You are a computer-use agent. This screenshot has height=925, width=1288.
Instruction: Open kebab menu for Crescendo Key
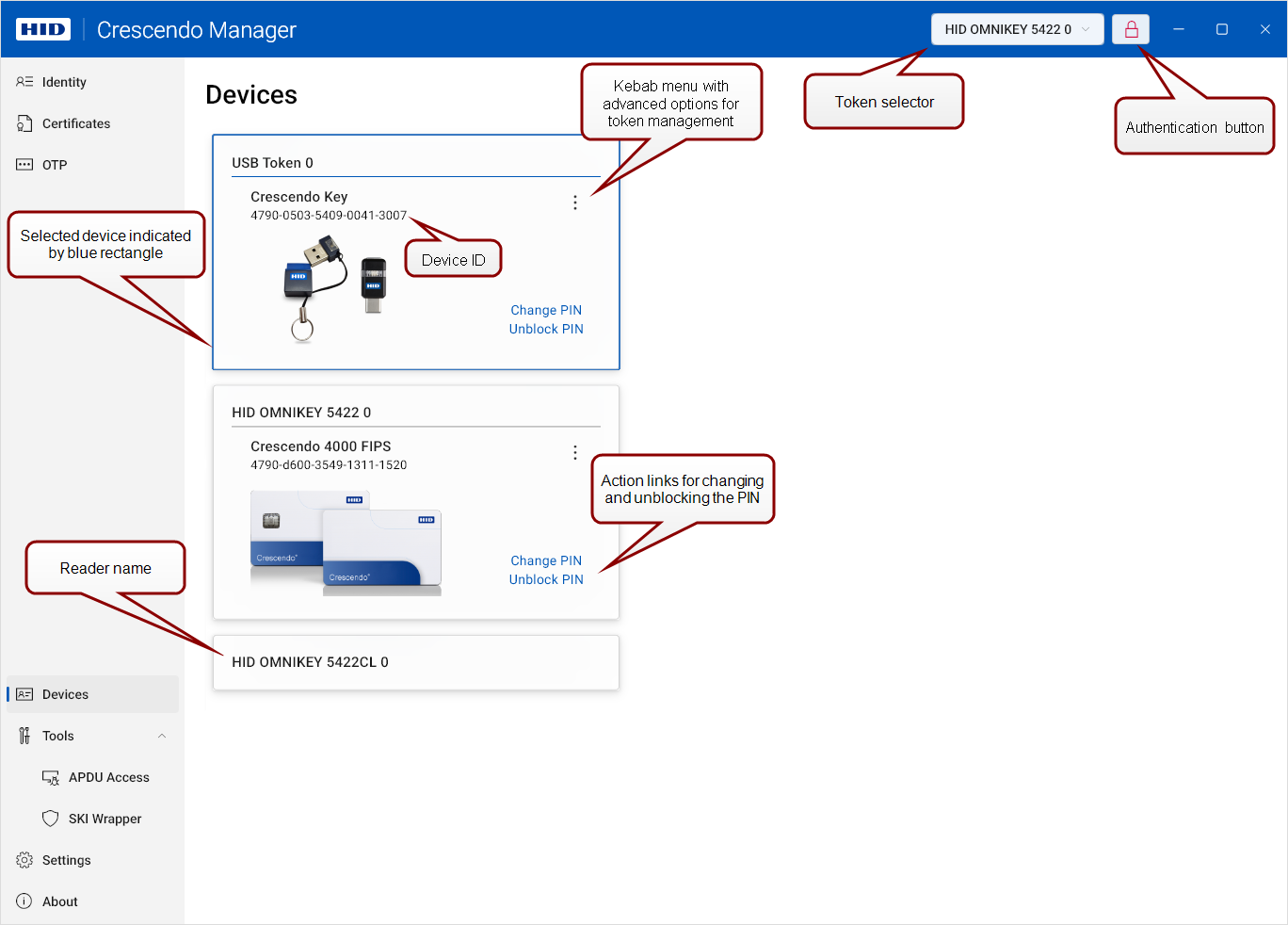pos(575,203)
